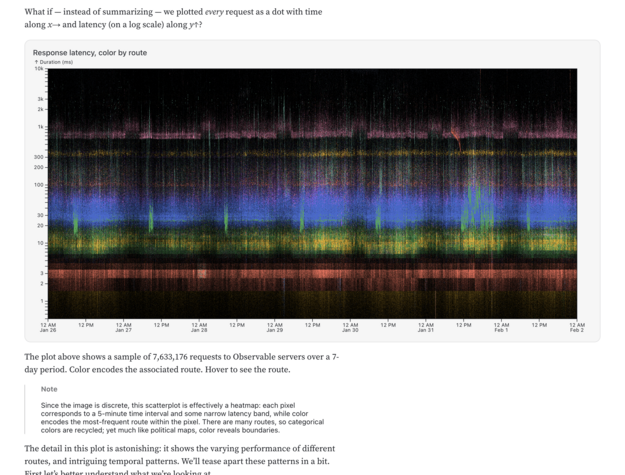Viewport: 625px width, 475px height.
Task: Click the 300 tick label on the y-axis
Action: point(39,157)
